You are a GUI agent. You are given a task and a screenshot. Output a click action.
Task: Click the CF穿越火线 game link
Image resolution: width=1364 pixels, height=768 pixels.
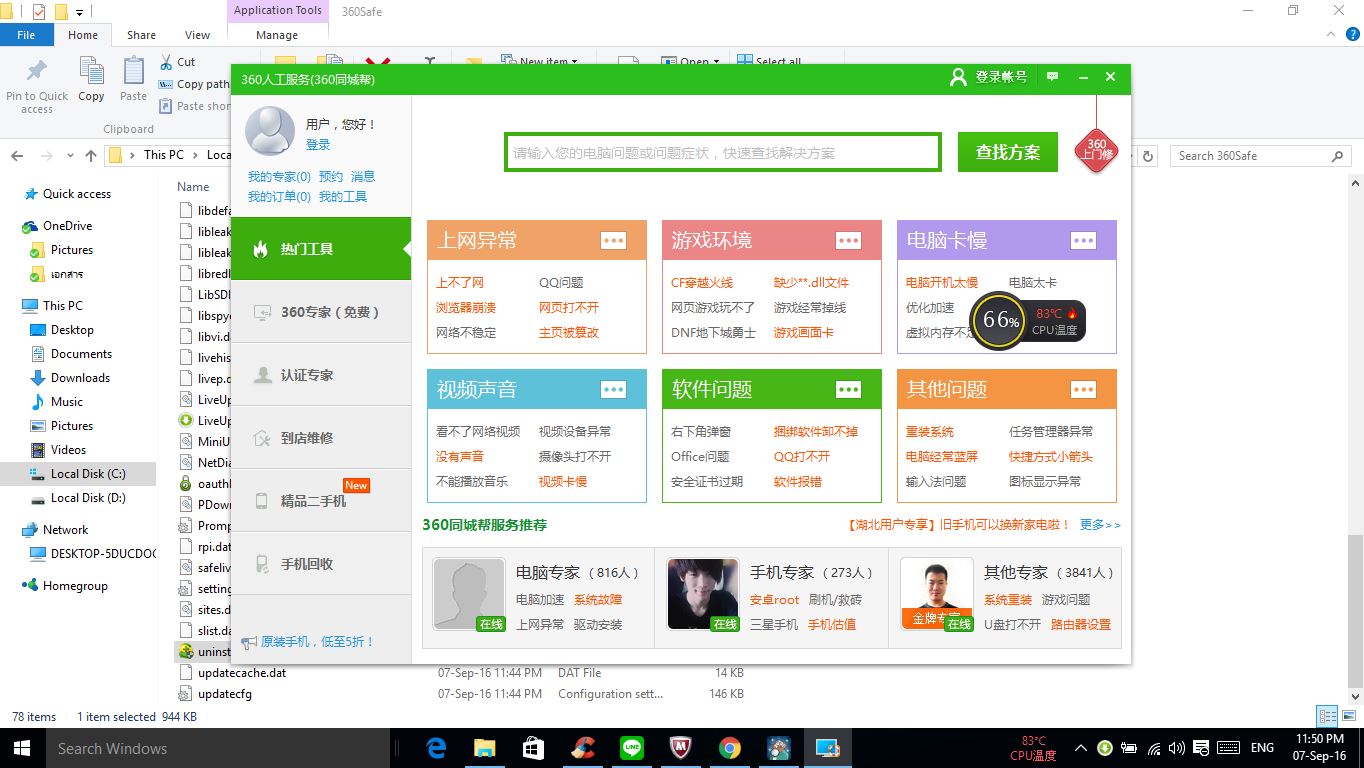coord(702,283)
